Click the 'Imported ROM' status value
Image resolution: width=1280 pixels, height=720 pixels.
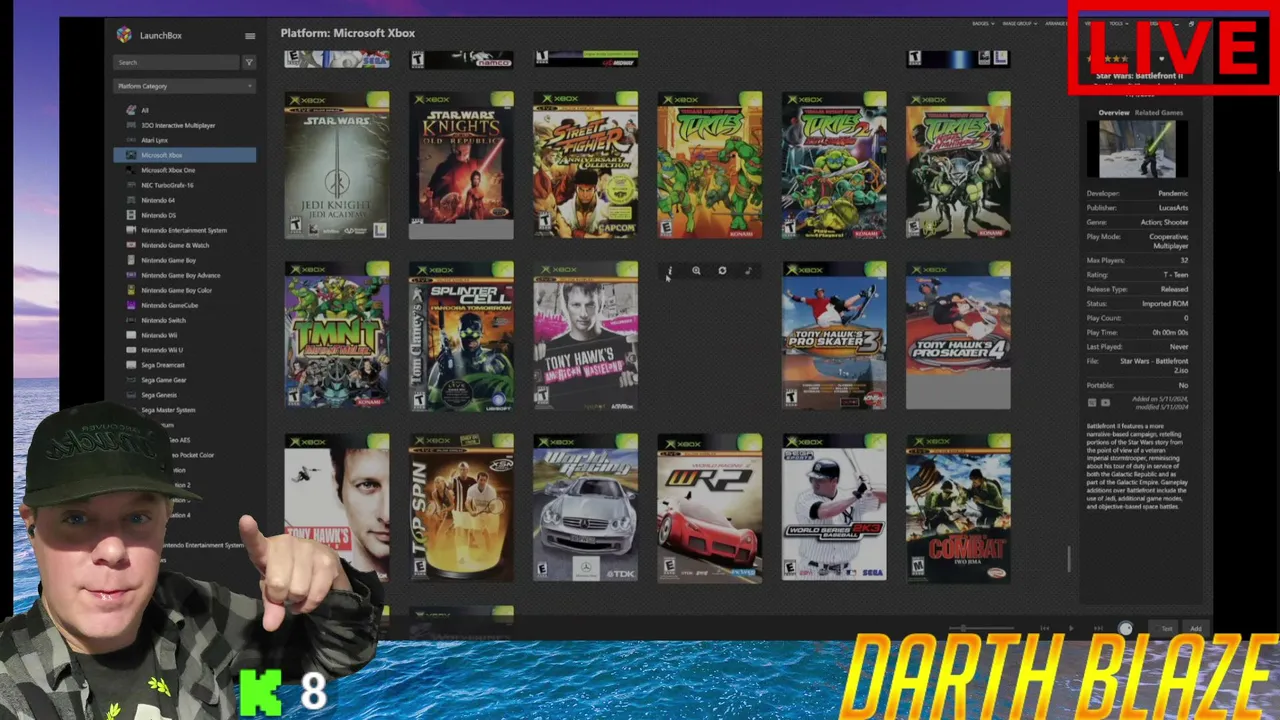[x=1166, y=304]
